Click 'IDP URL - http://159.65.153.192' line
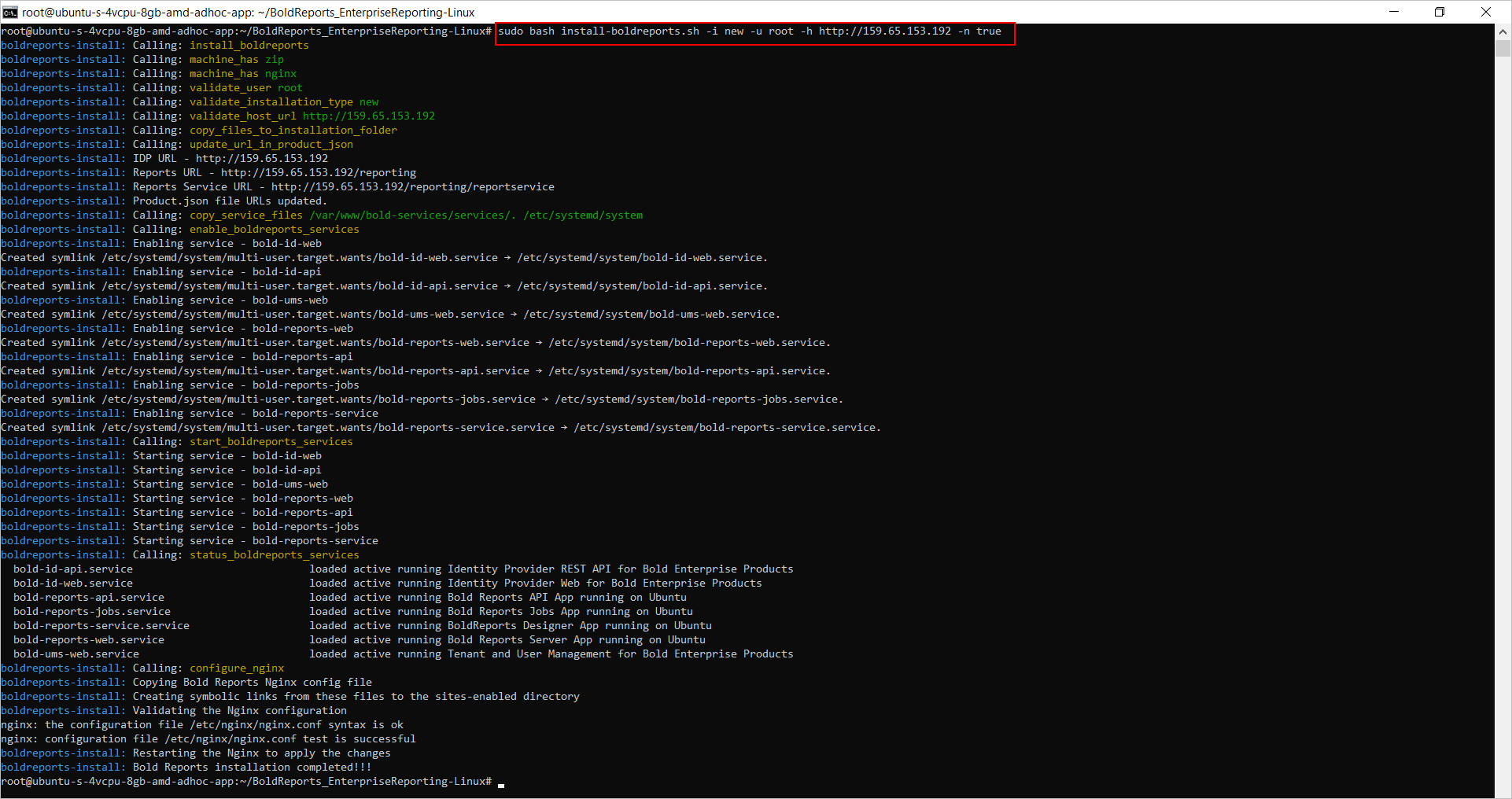Viewport: 1512px width, 799px height. click(164, 159)
